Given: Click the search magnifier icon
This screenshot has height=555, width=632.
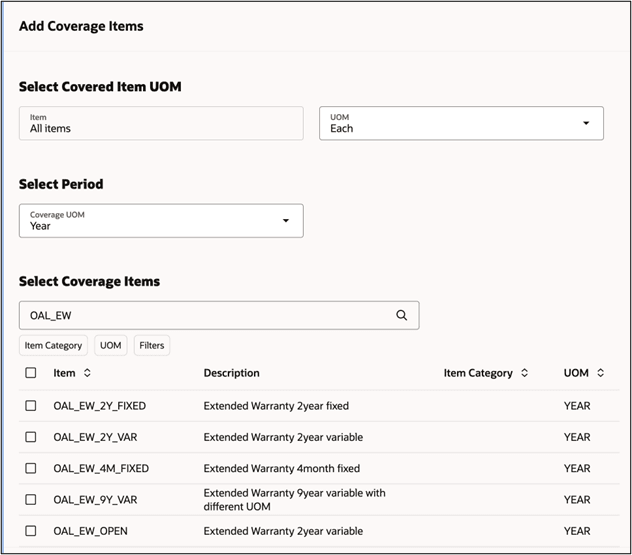Looking at the screenshot, I should 402,315.
